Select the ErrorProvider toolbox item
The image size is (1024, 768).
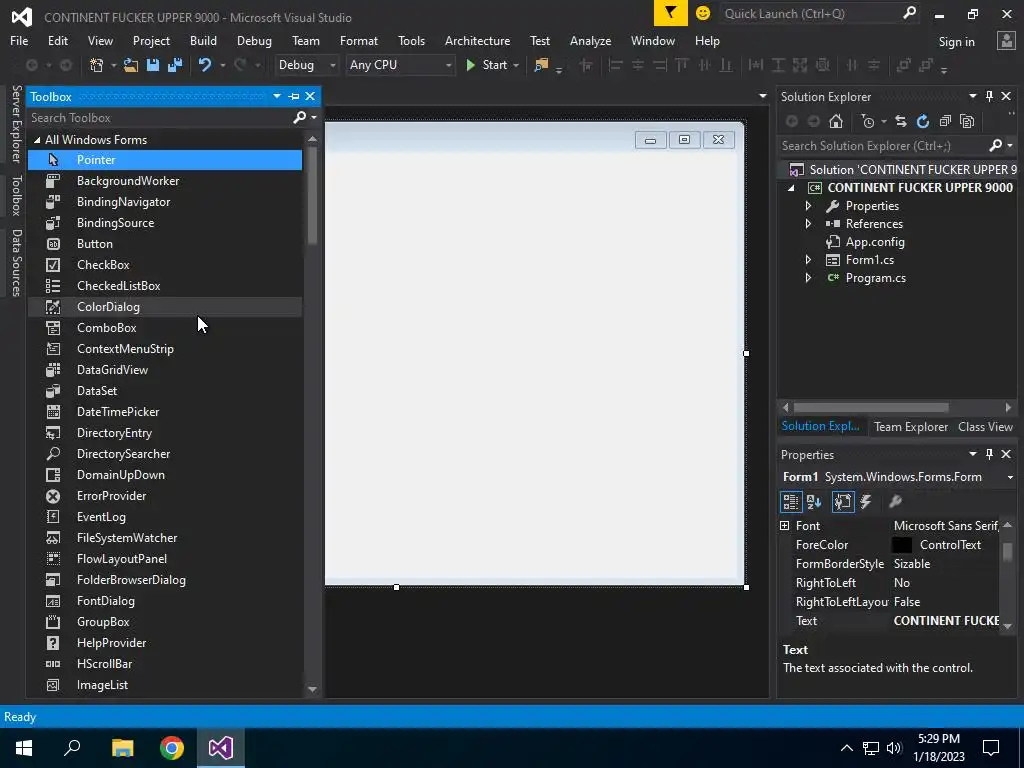165,496
